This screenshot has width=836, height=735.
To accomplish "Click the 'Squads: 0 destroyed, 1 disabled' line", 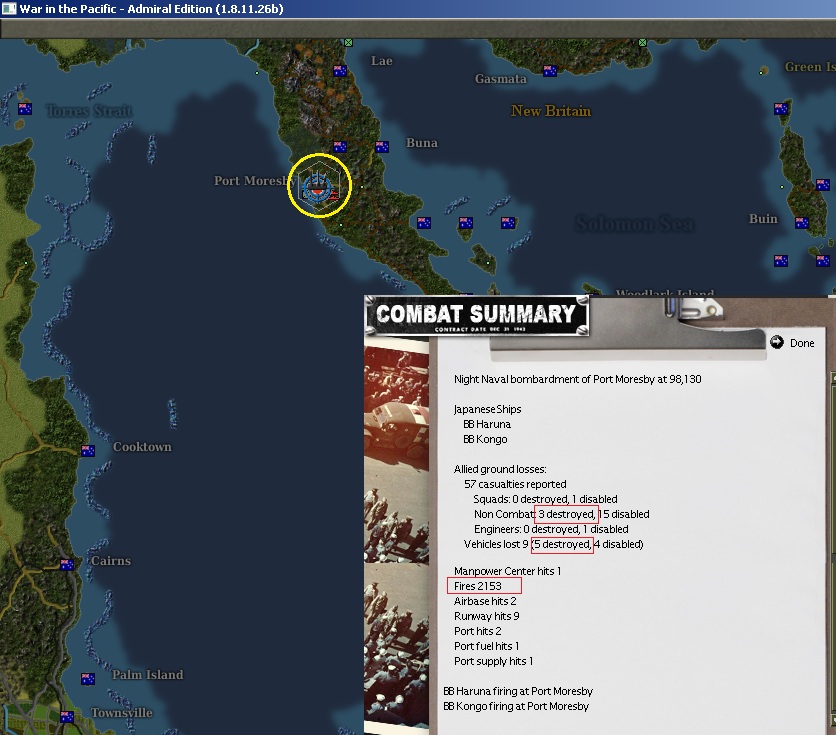I will 545,499.
